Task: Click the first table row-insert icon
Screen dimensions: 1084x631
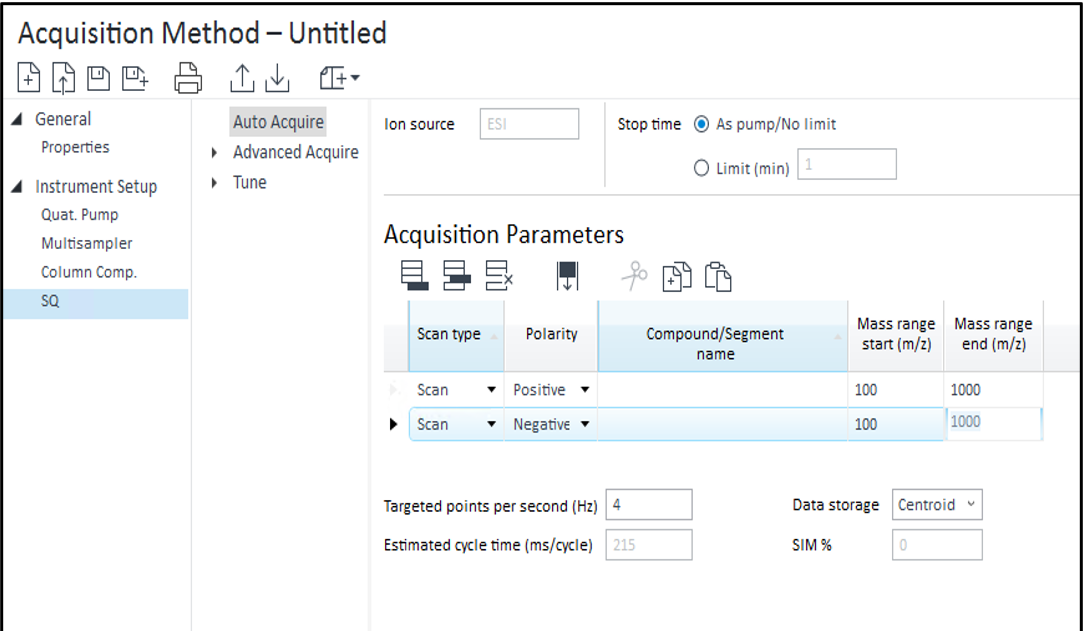Action: [414, 276]
